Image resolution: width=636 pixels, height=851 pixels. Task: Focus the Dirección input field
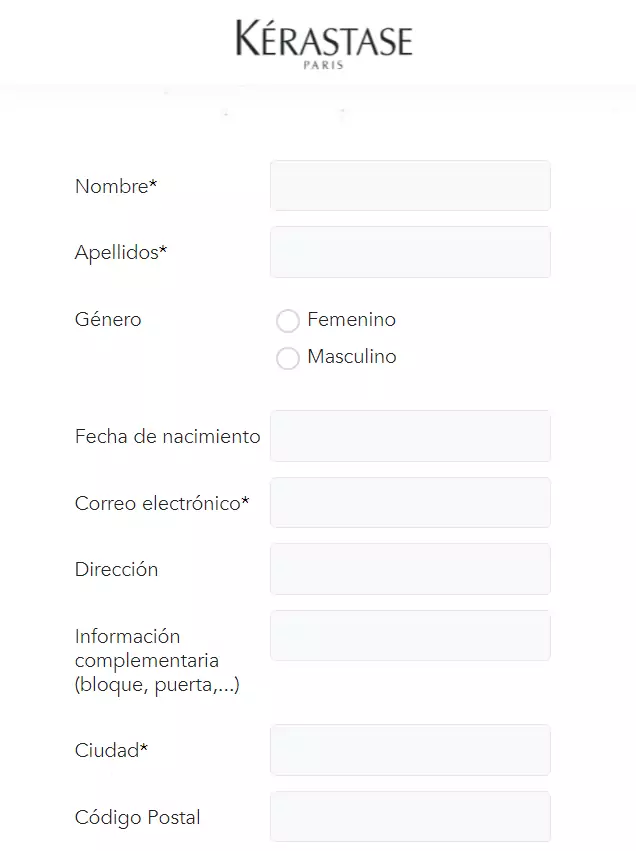[x=410, y=569]
